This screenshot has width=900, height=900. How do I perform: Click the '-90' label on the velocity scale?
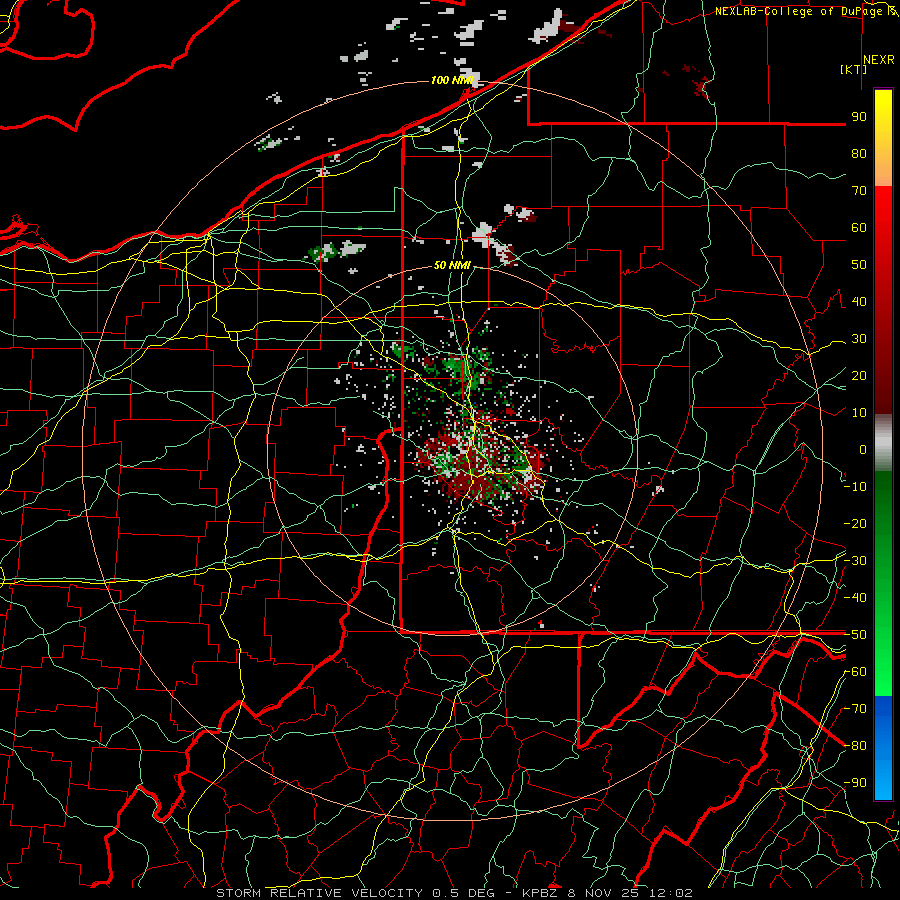pyautogui.click(x=855, y=783)
